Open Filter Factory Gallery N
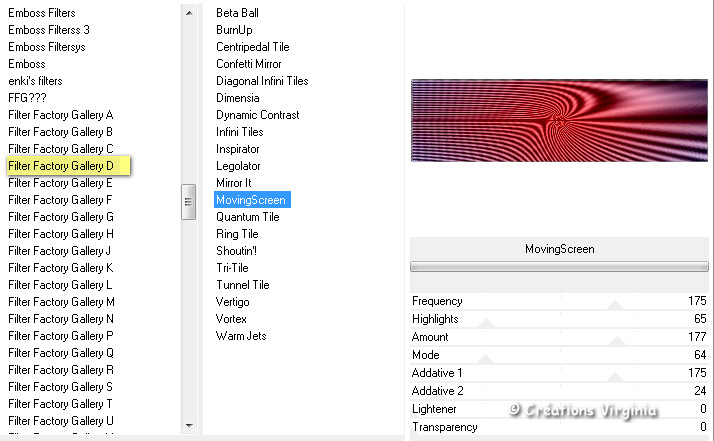 pyautogui.click(x=61, y=319)
